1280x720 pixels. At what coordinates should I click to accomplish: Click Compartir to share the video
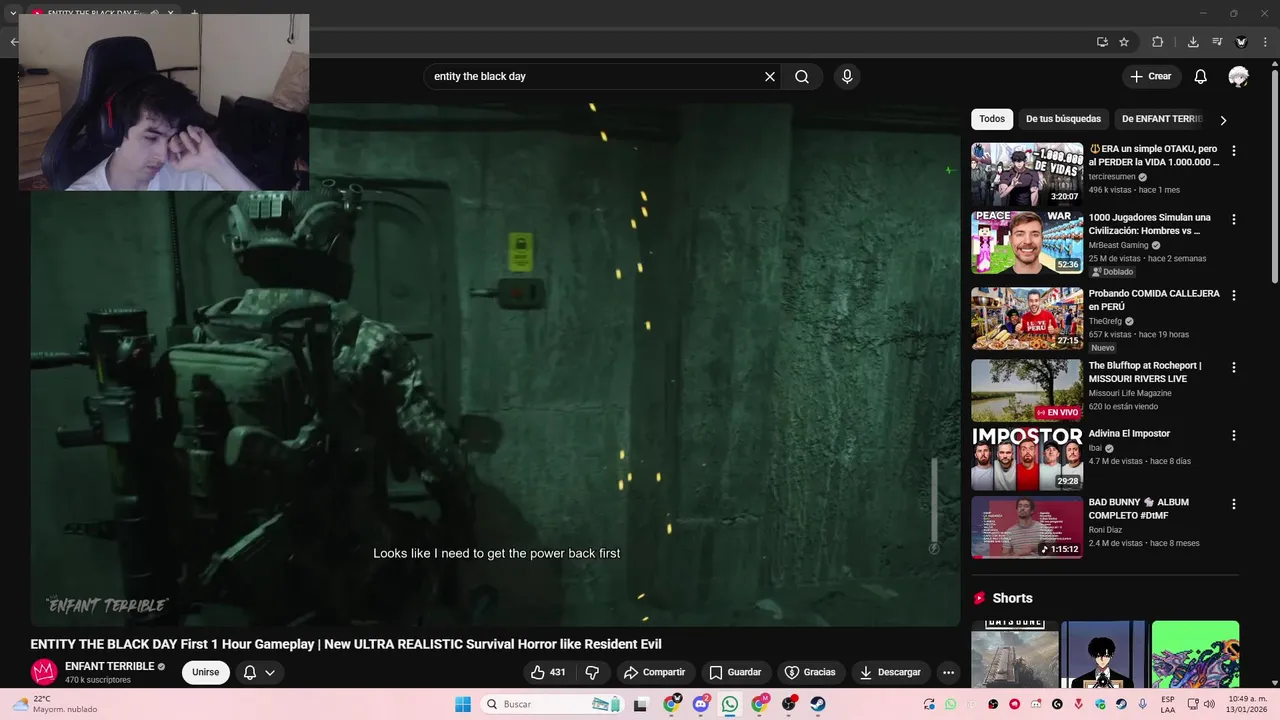(x=654, y=673)
